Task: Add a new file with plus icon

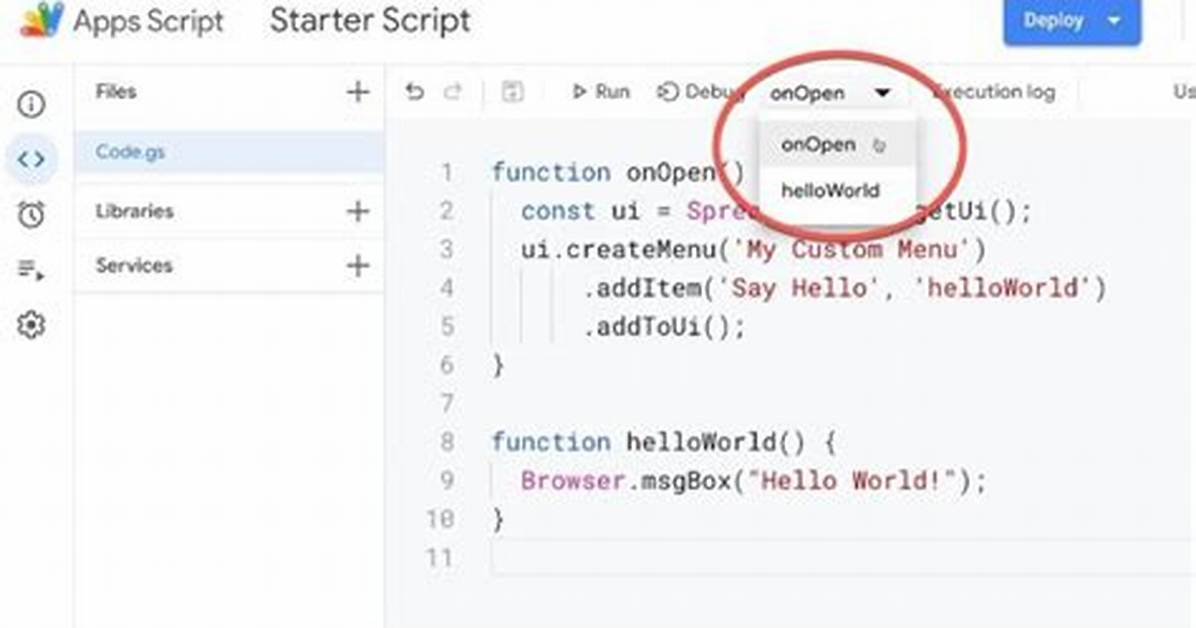Action: [x=358, y=92]
